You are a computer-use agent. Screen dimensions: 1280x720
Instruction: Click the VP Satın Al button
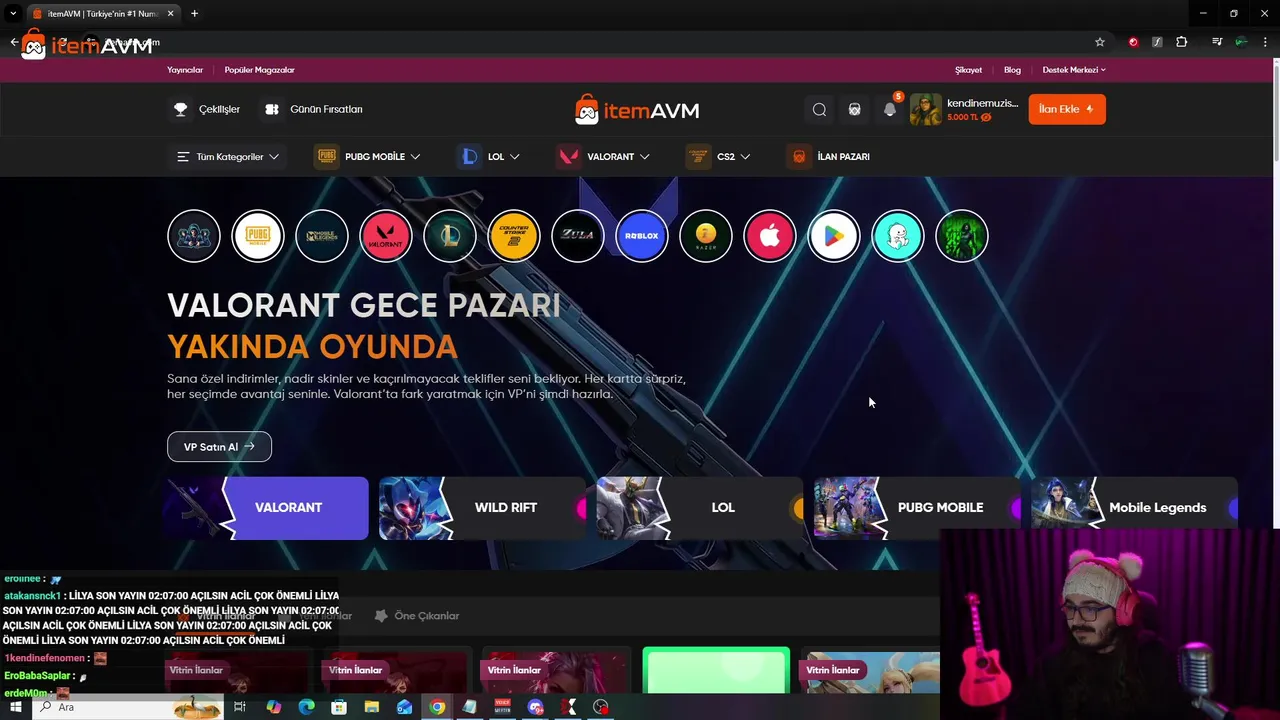219,447
